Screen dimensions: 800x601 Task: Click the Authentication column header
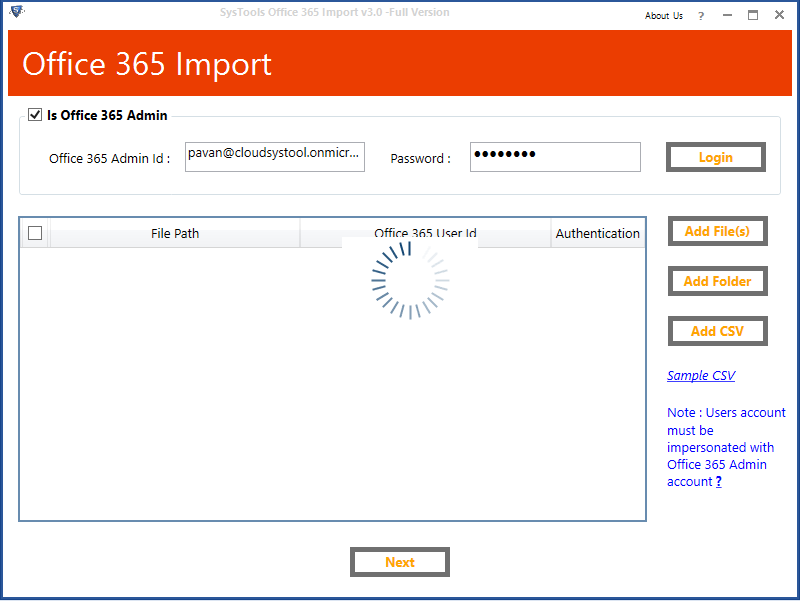coord(597,233)
